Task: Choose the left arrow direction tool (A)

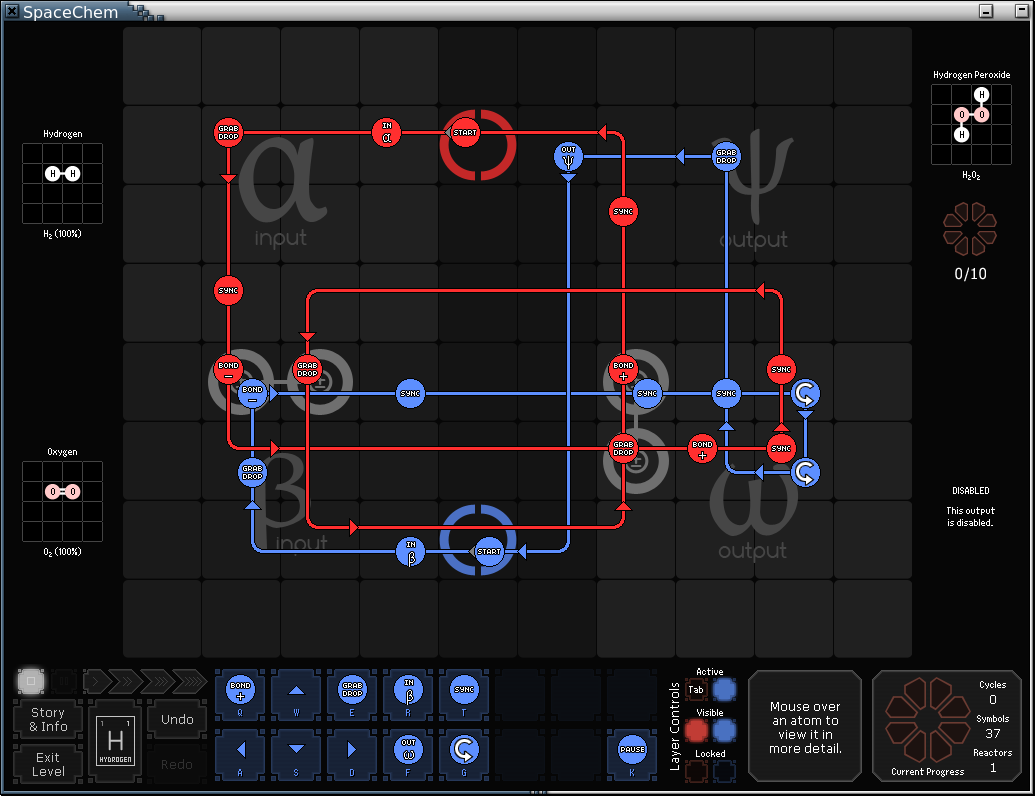Action: point(240,753)
